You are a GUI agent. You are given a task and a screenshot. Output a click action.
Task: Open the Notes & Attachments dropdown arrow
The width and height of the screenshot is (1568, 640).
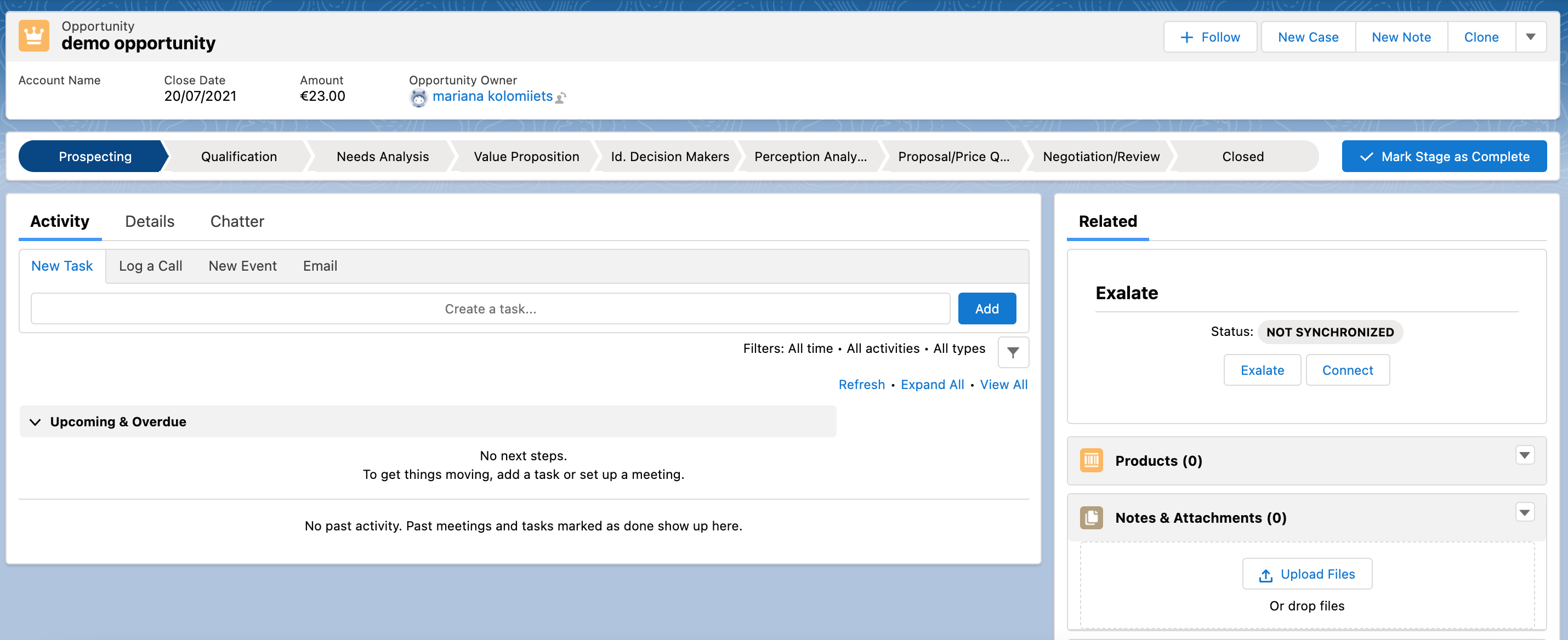(1524, 512)
